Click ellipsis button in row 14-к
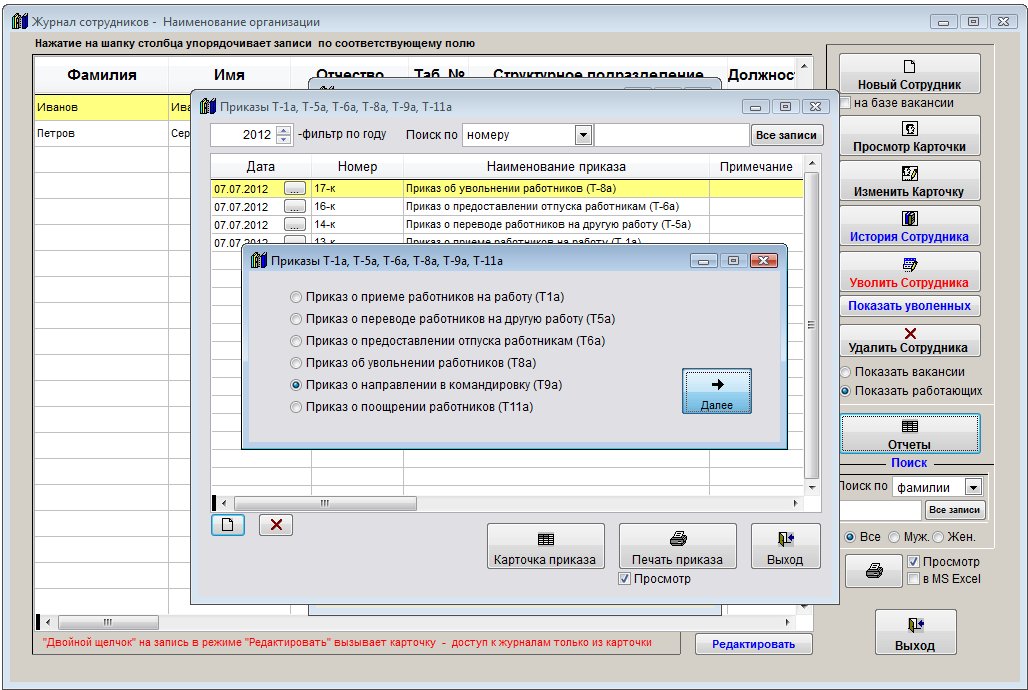This screenshot has width=1028, height=690. [294, 224]
